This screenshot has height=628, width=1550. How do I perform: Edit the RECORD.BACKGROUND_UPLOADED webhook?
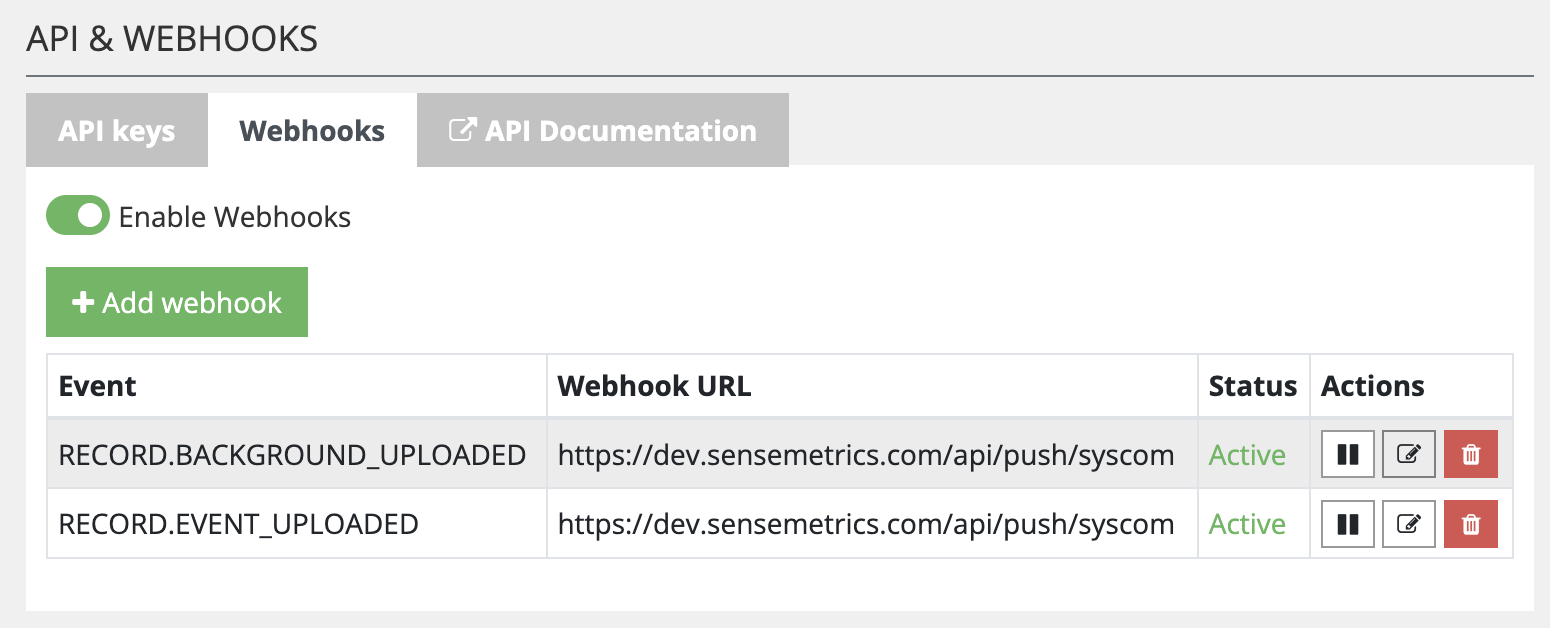click(x=1409, y=454)
